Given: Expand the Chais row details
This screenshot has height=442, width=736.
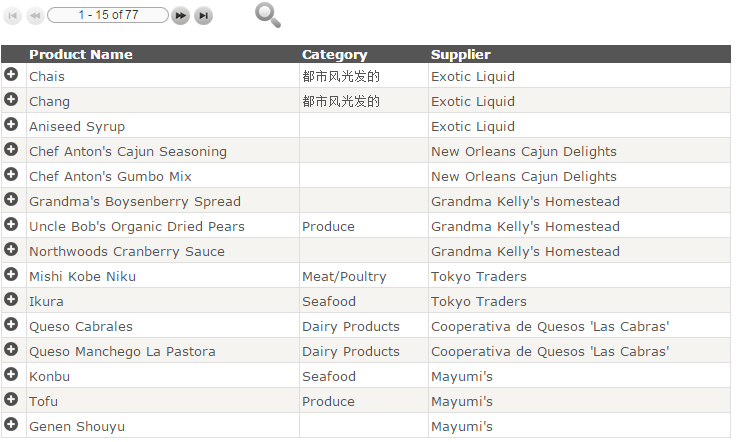Looking at the screenshot, I should click(x=11, y=75).
